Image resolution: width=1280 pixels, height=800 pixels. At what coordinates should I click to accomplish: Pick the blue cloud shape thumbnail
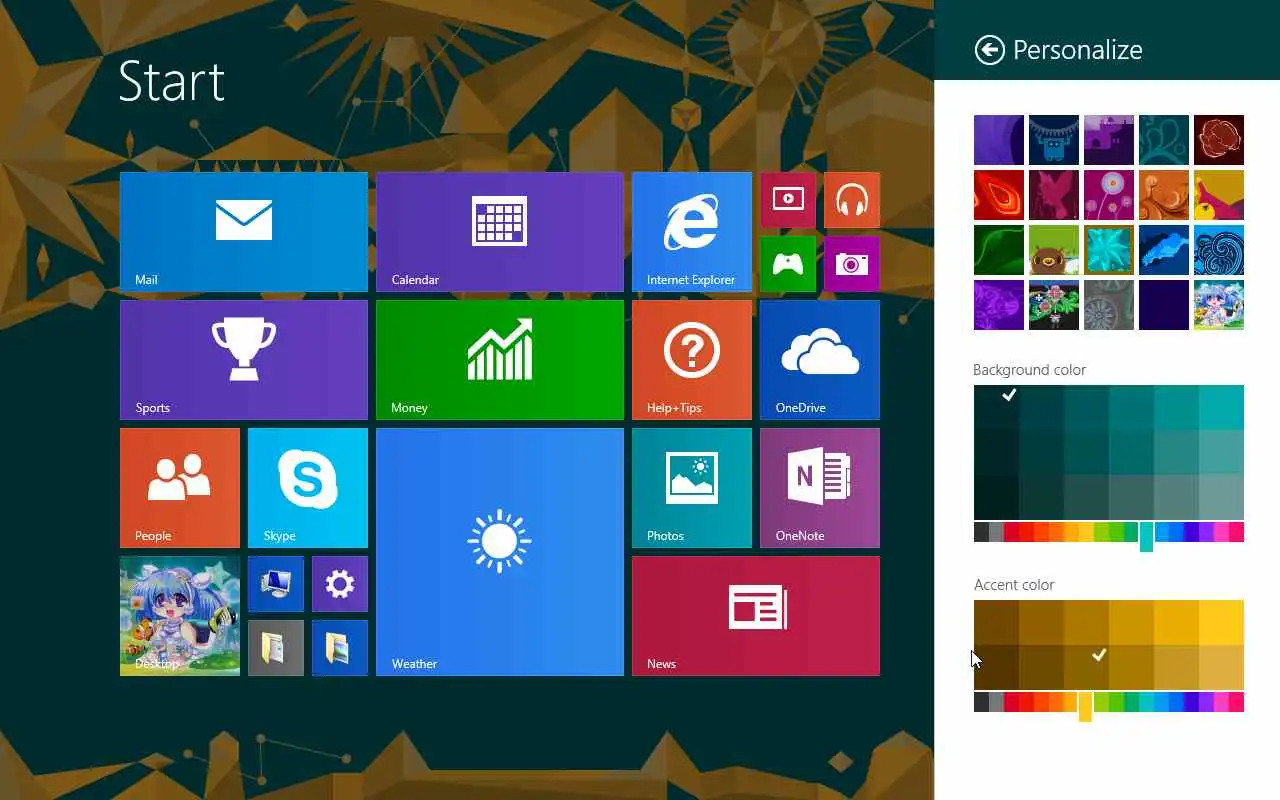pyautogui.click(x=1164, y=250)
